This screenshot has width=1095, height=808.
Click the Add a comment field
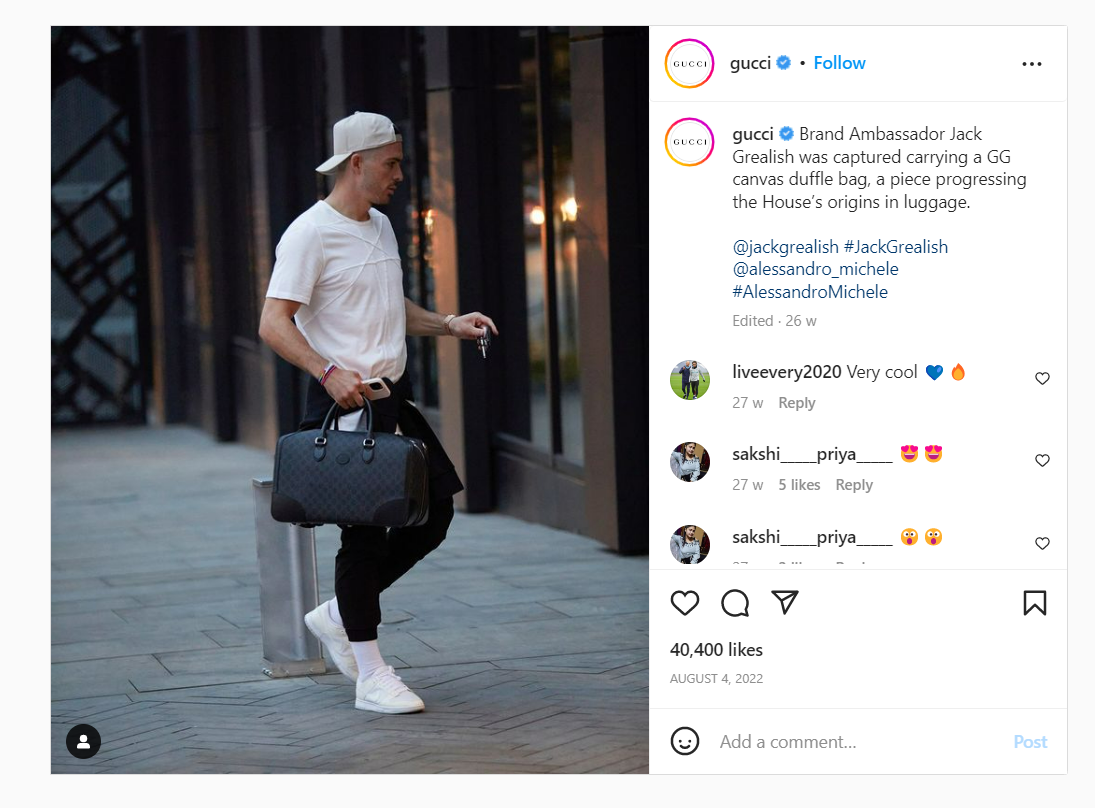(x=859, y=742)
